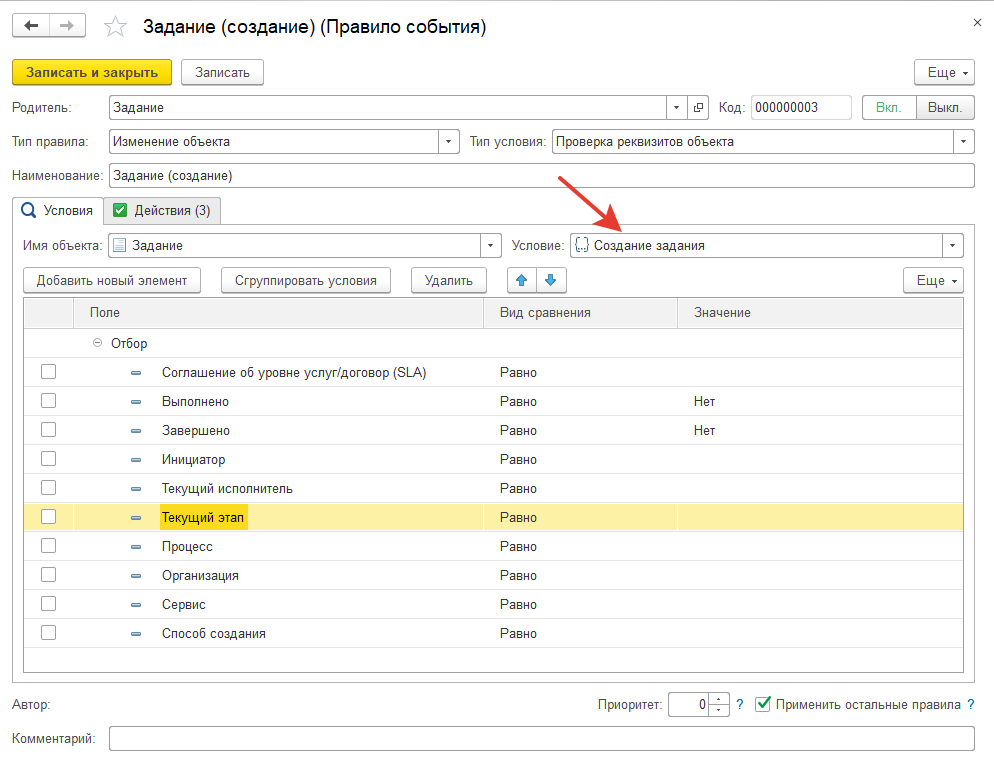Collapse the Отбор group in the table

(x=98, y=343)
